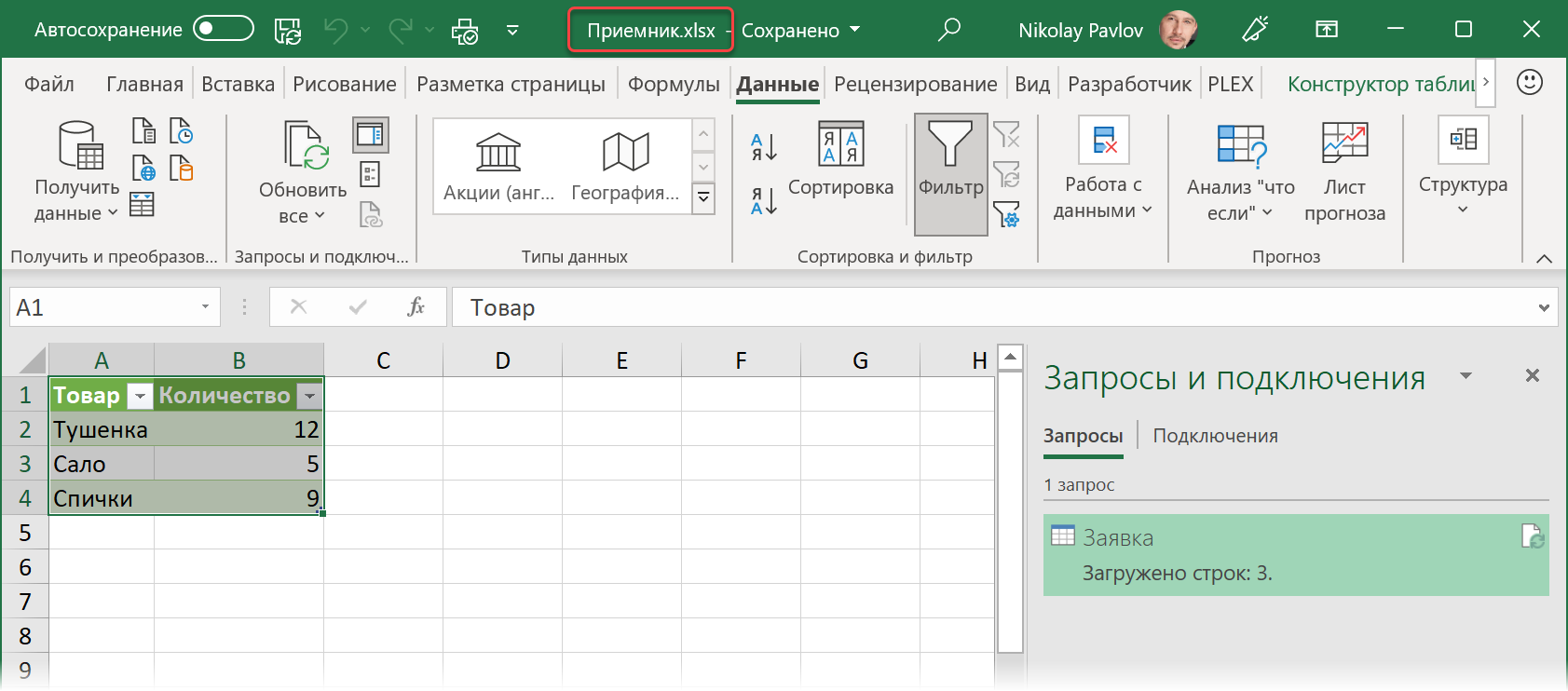Click the Redo arrow

click(x=401, y=31)
